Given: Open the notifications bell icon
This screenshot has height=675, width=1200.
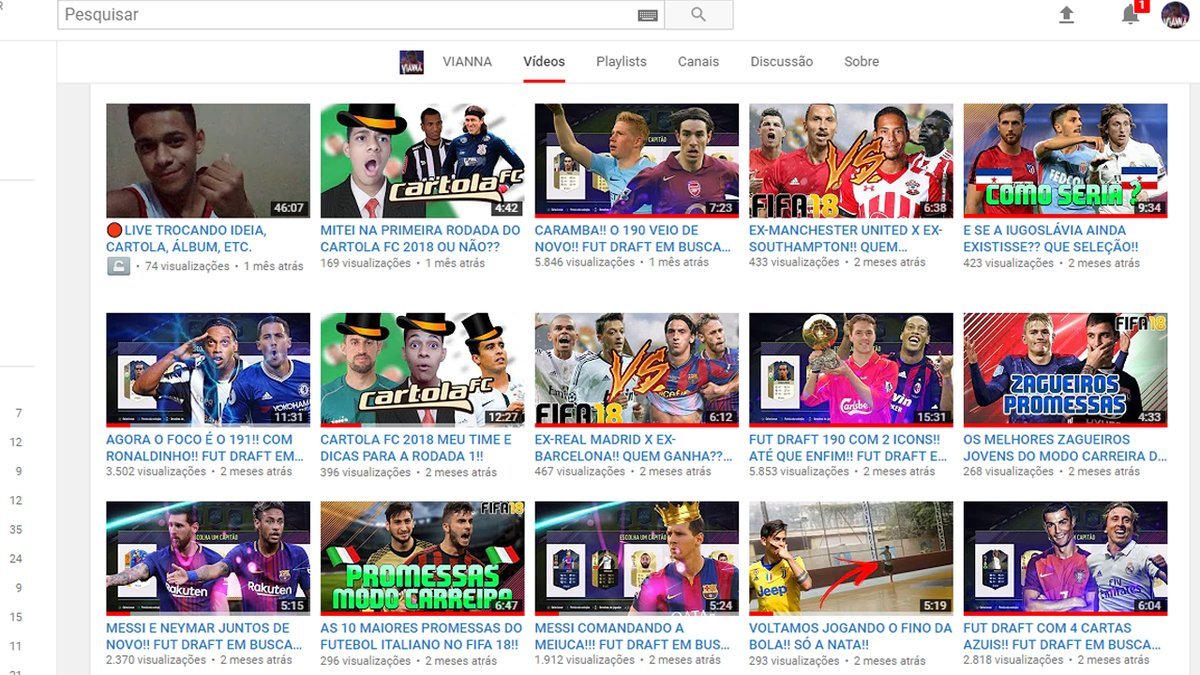Looking at the screenshot, I should click(x=1130, y=15).
